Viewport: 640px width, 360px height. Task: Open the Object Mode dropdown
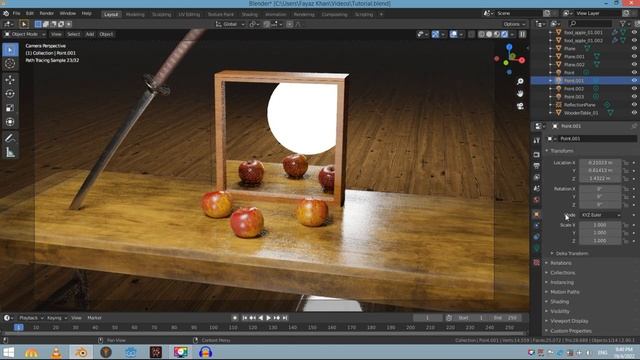pos(24,34)
